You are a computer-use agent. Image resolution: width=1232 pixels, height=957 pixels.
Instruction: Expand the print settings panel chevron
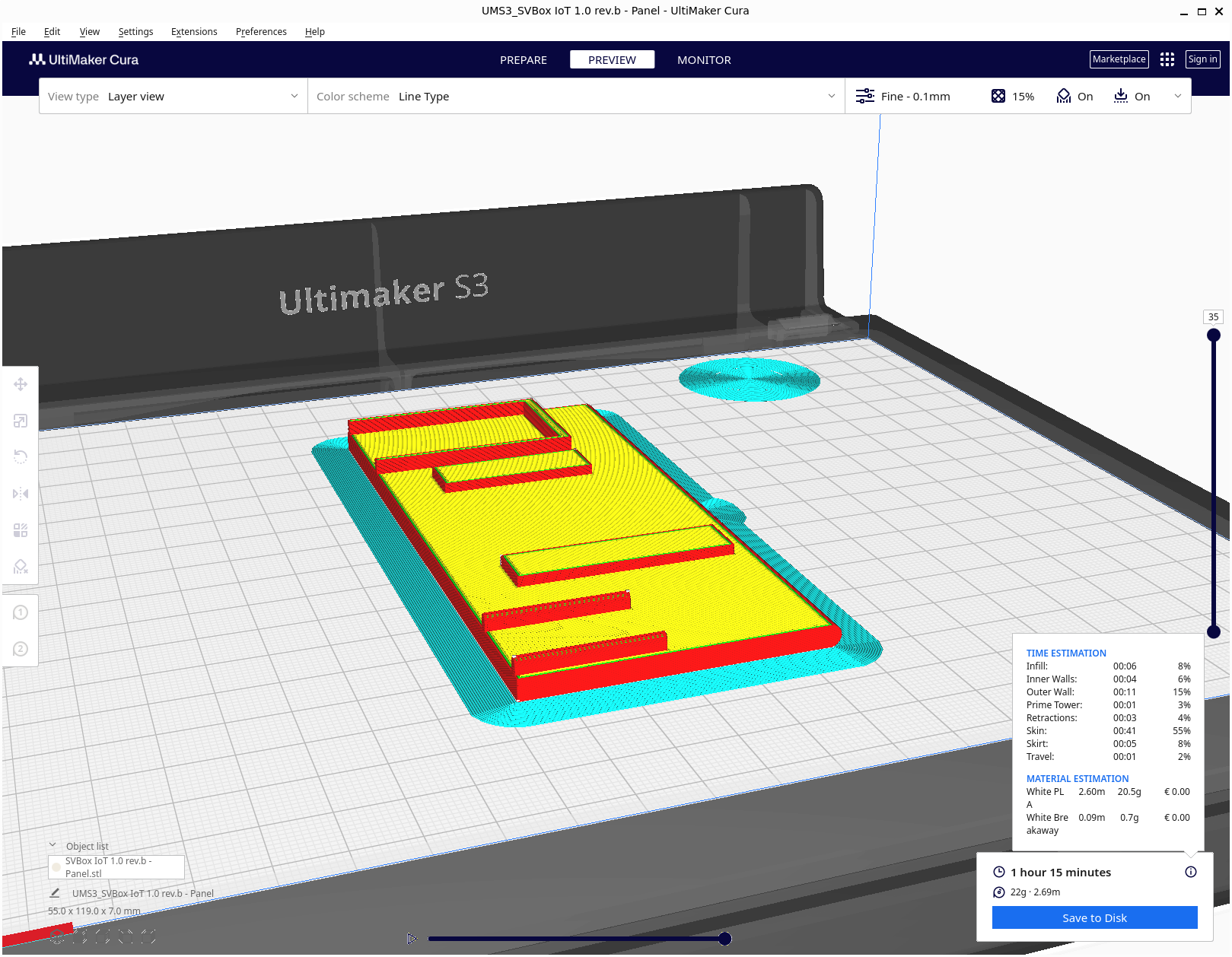tap(1178, 97)
